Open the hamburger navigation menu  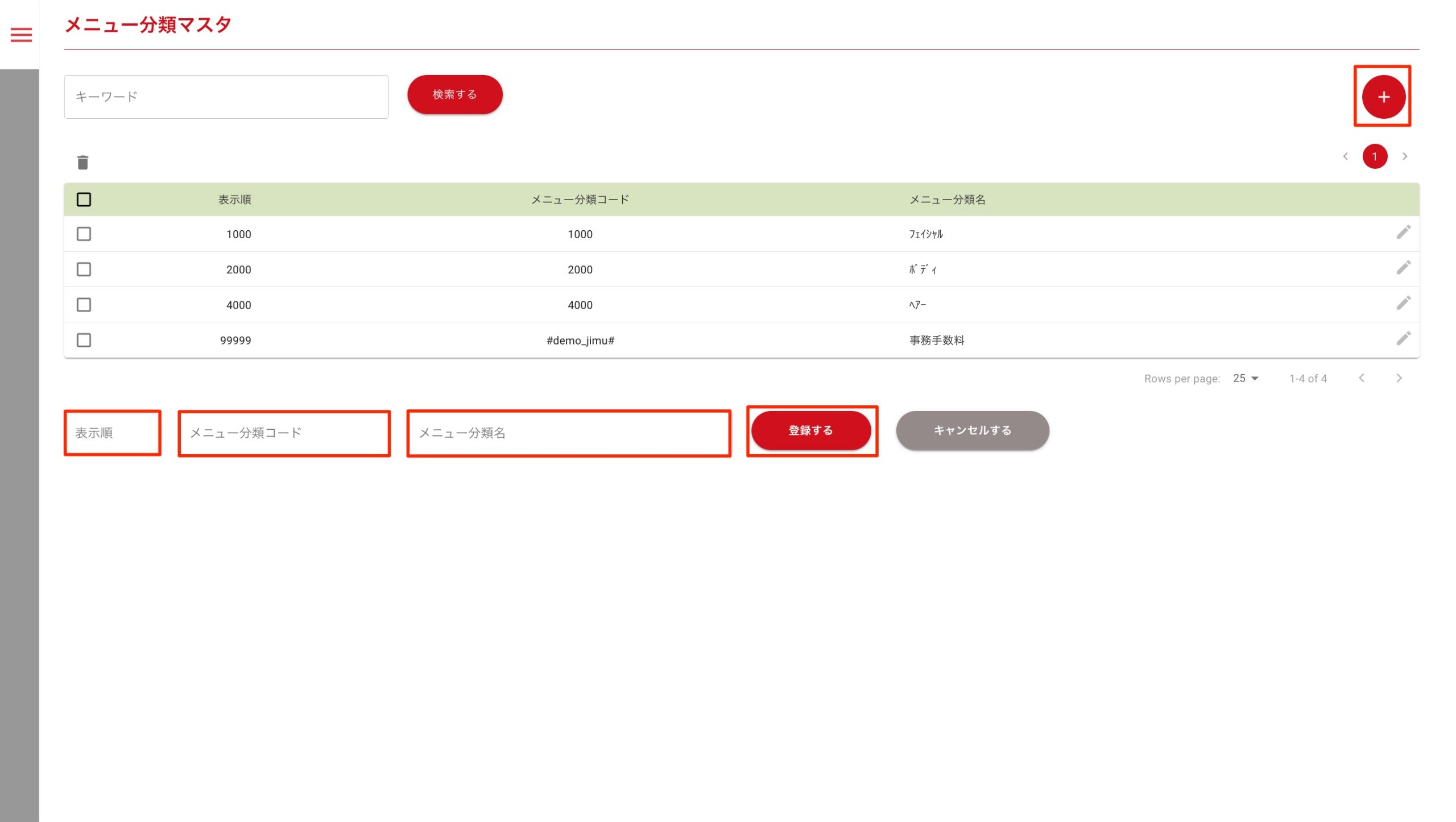click(21, 35)
